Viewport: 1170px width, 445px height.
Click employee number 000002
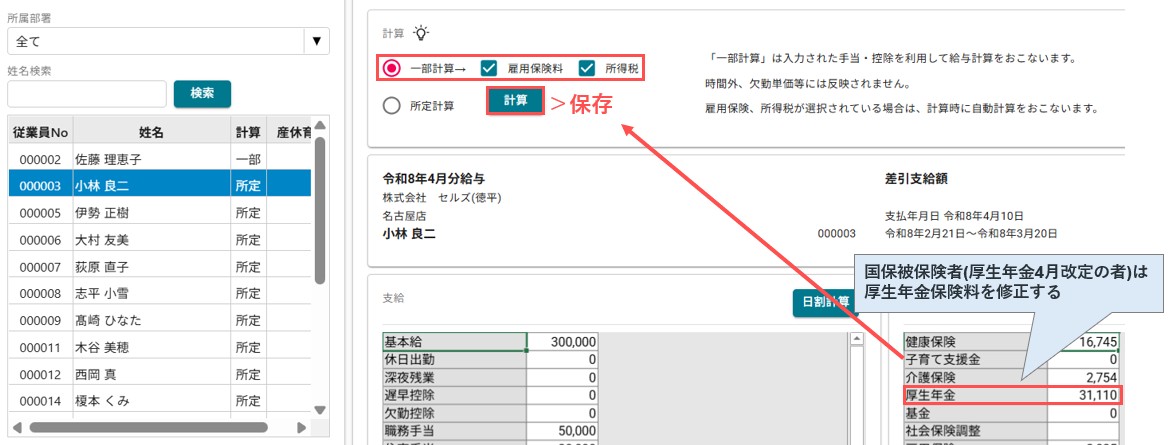(x=40, y=160)
